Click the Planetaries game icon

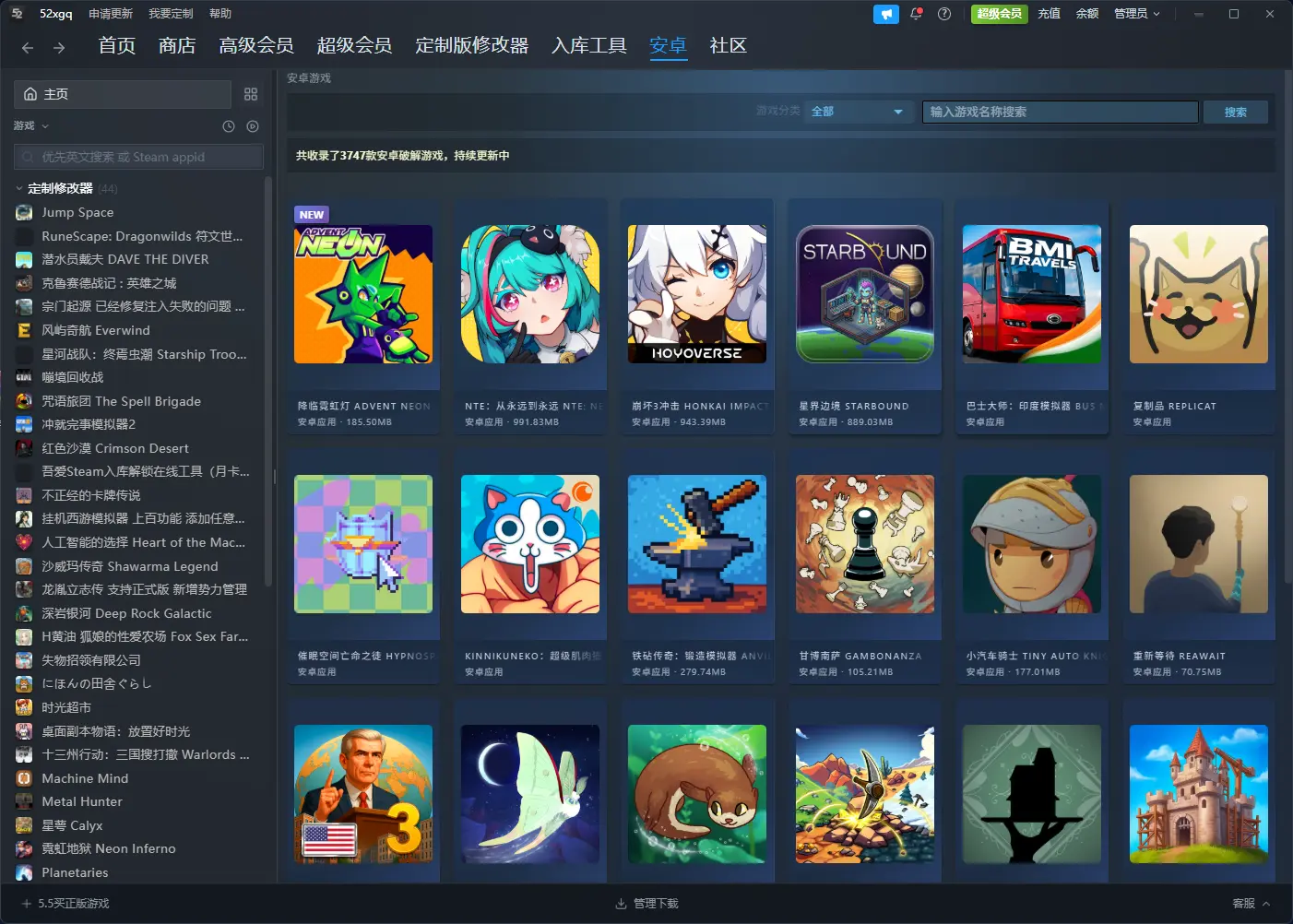pyautogui.click(x=24, y=872)
